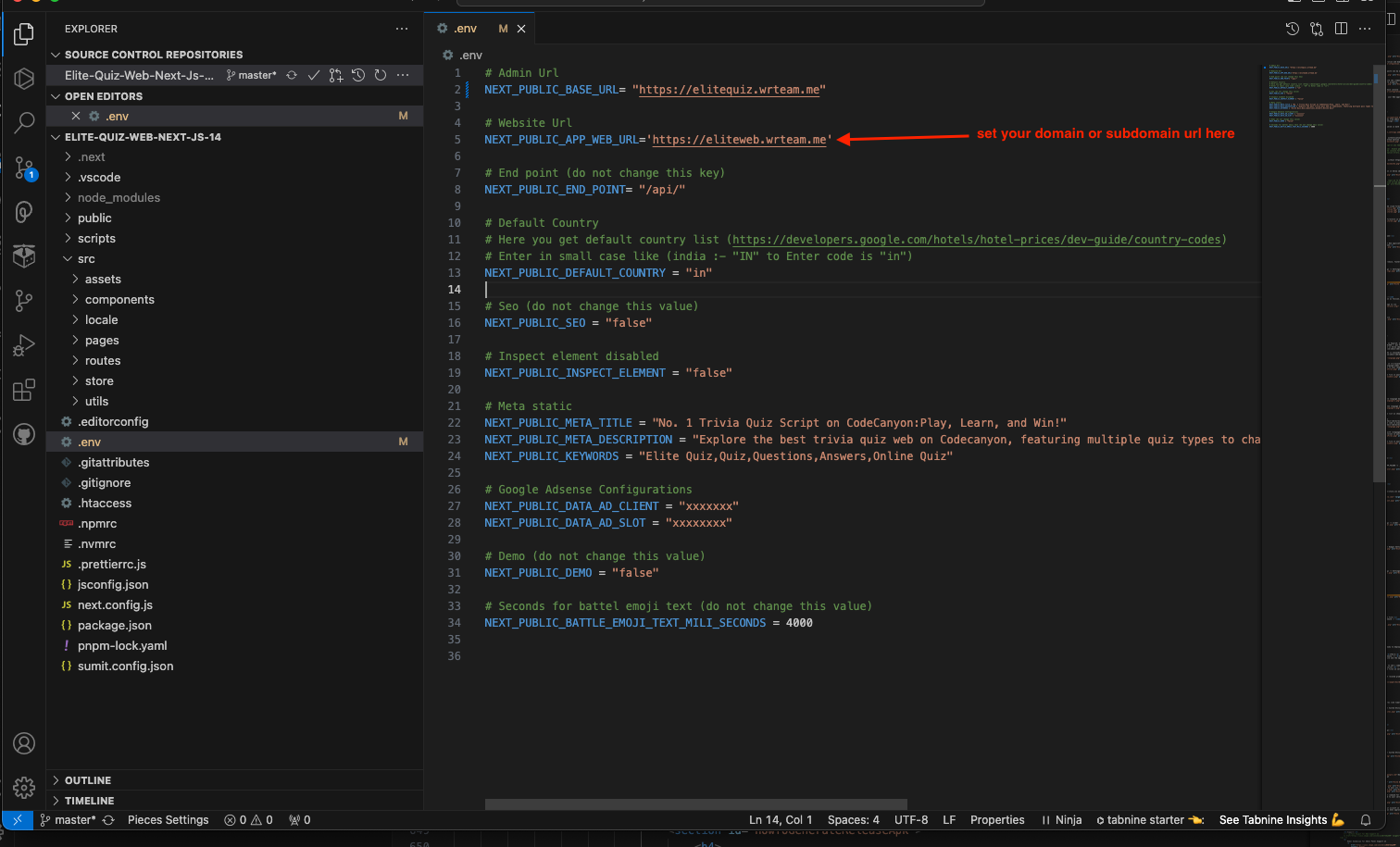Screen dimensions: 1400x847
Task: Click the master branch in status bar
Action: [74, 820]
